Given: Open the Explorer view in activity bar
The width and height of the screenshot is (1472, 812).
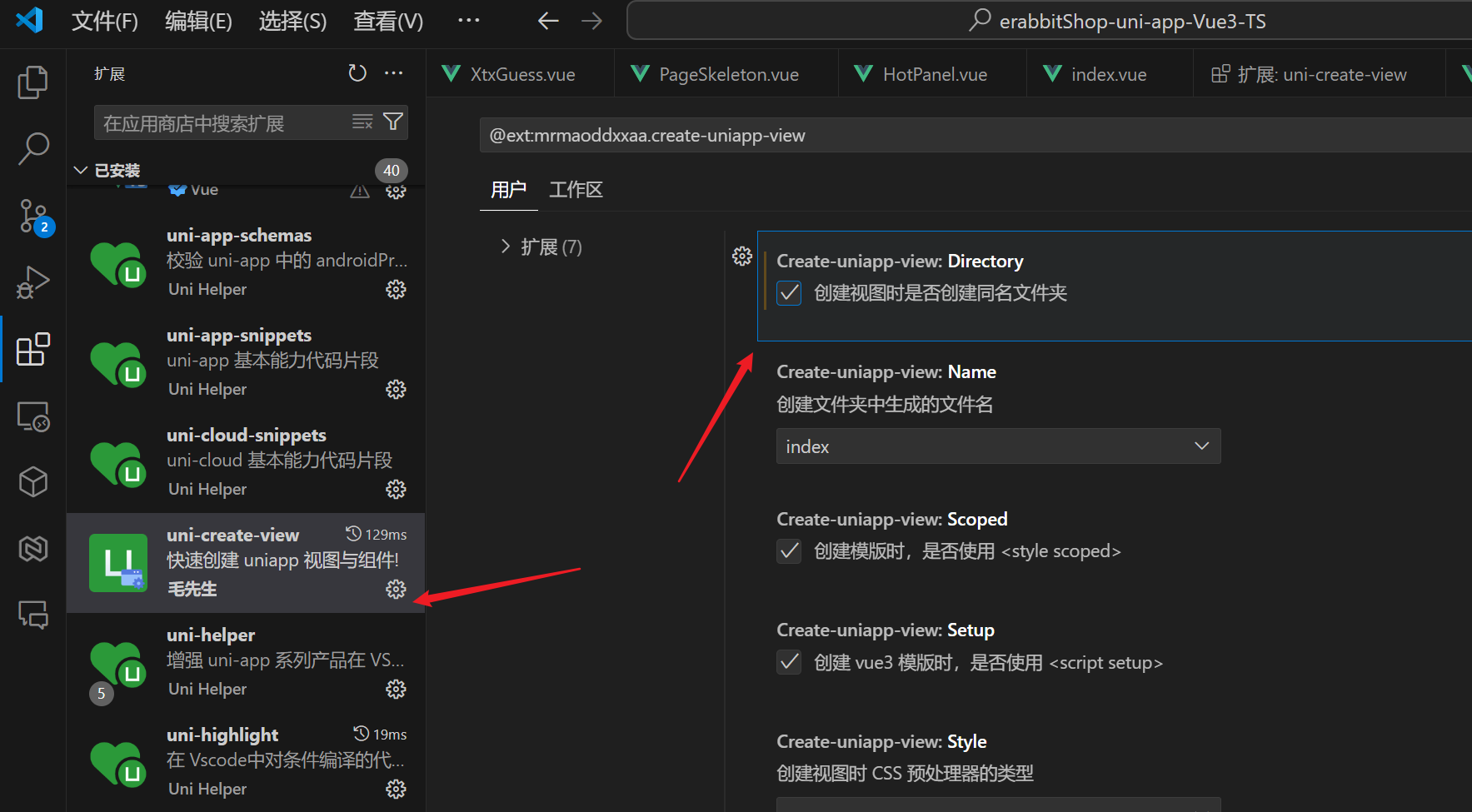Looking at the screenshot, I should point(33,82).
